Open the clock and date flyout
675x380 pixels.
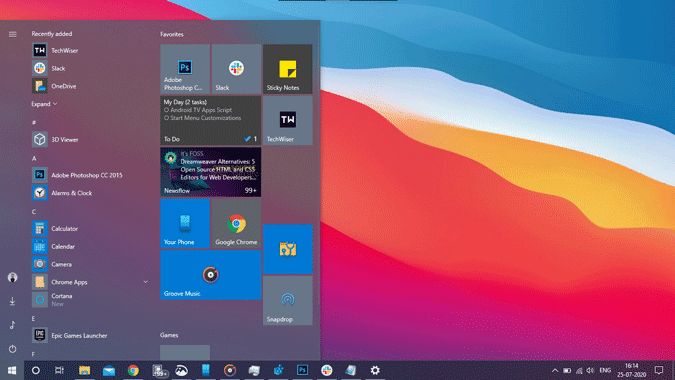point(632,371)
